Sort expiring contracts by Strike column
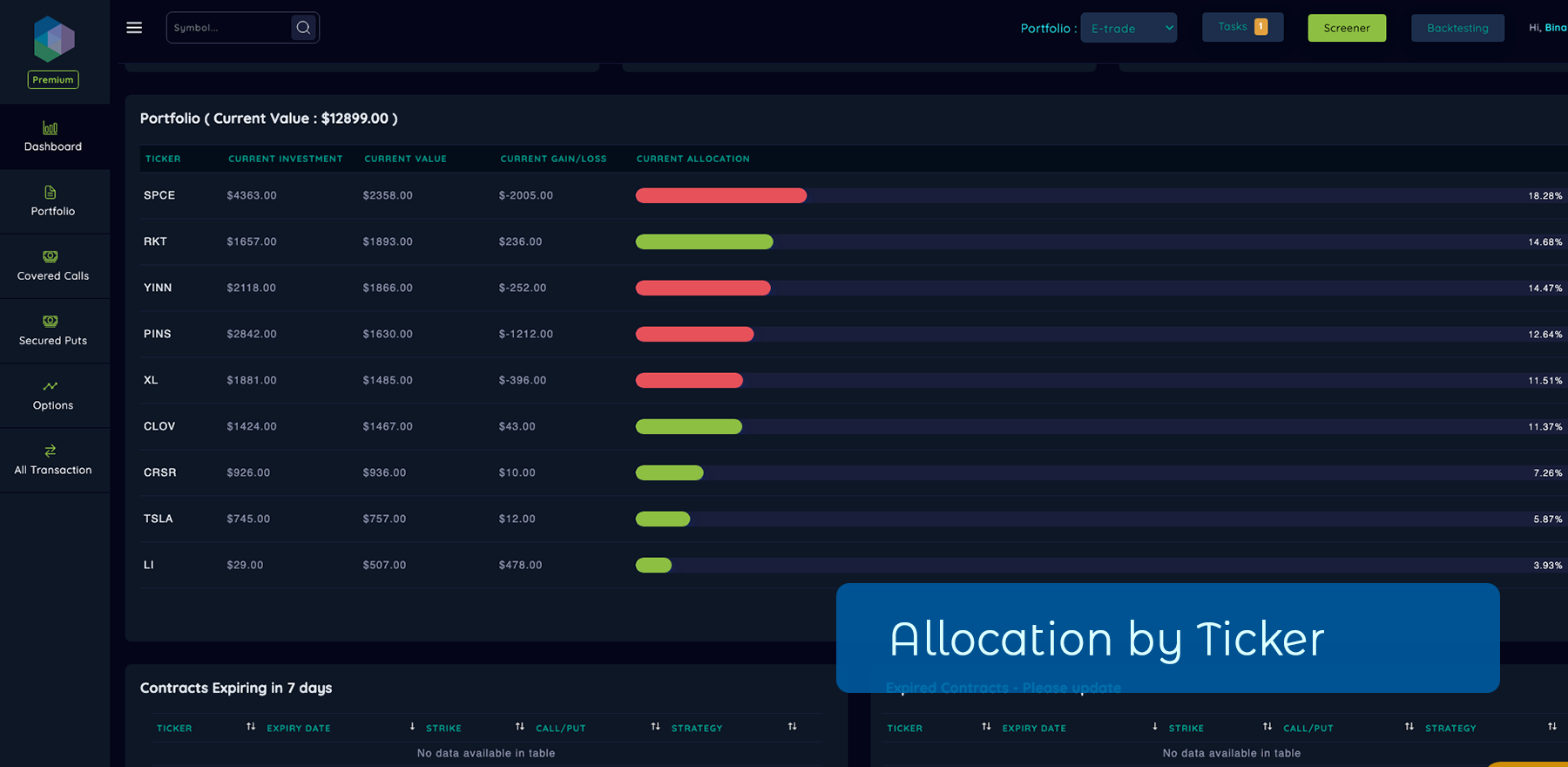The width and height of the screenshot is (1568, 767). [x=443, y=728]
